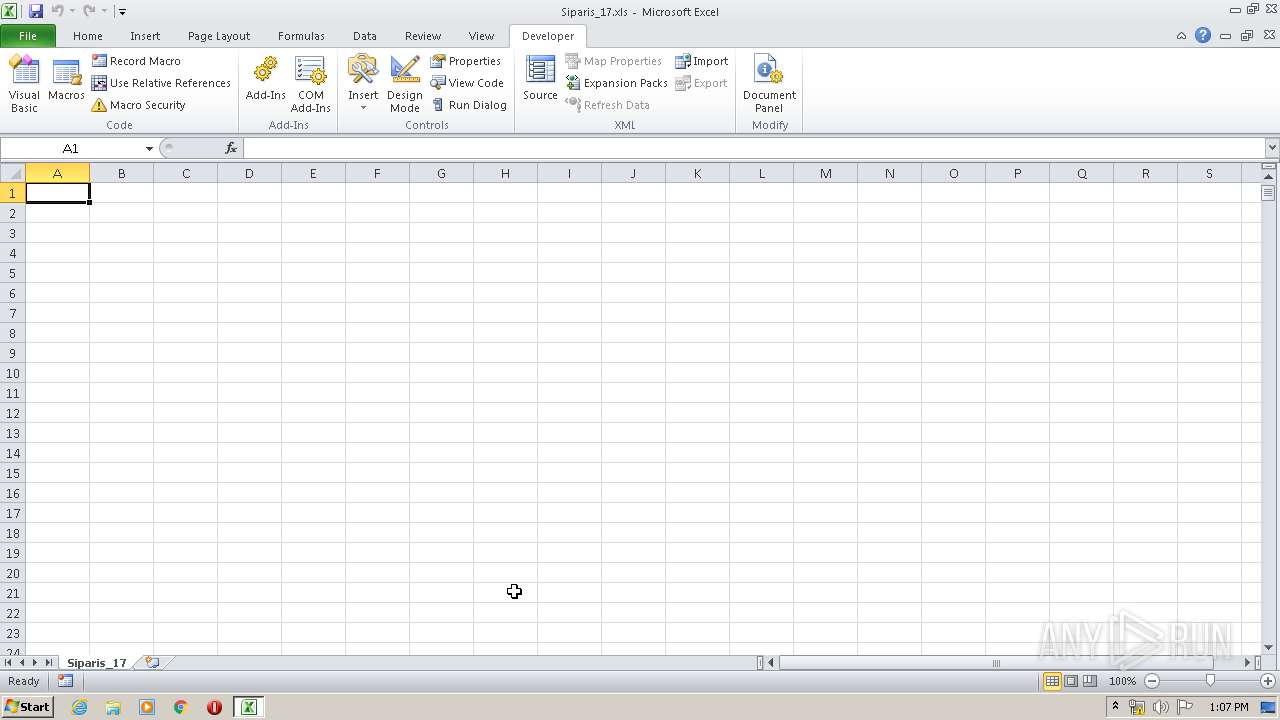Image resolution: width=1280 pixels, height=720 pixels.
Task: Switch to Normal view
Action: click(x=1052, y=681)
